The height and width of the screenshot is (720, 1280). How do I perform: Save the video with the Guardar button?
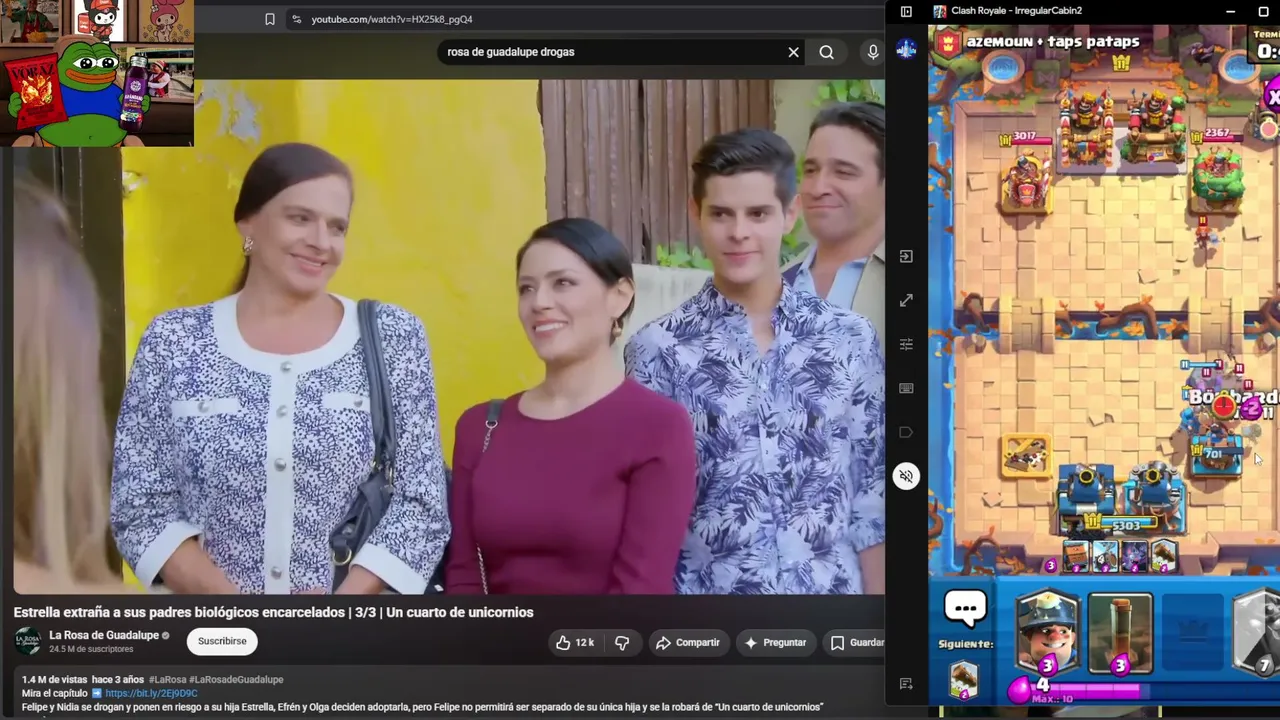(857, 642)
